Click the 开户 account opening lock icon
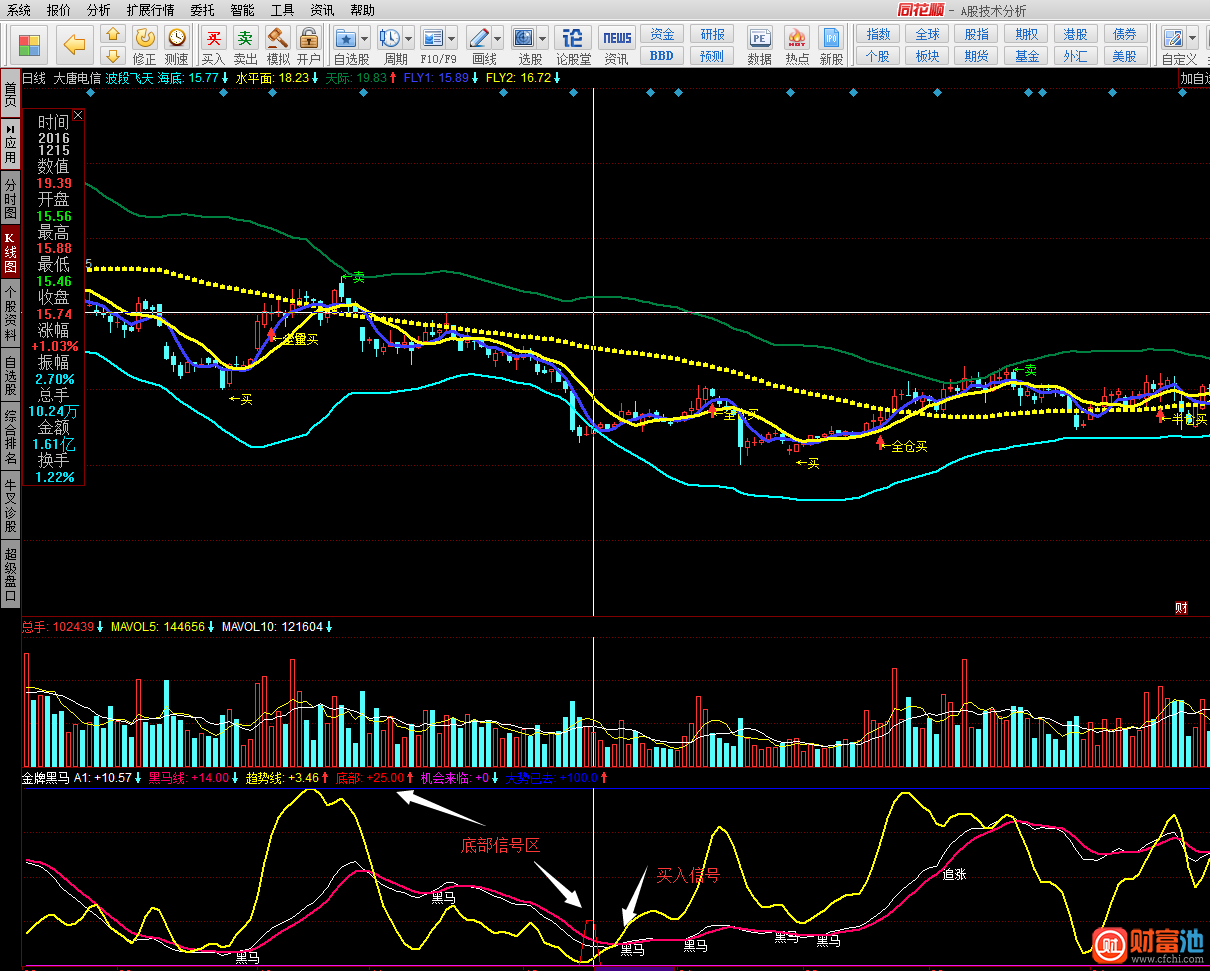The height and width of the screenshot is (971, 1210). (309, 40)
